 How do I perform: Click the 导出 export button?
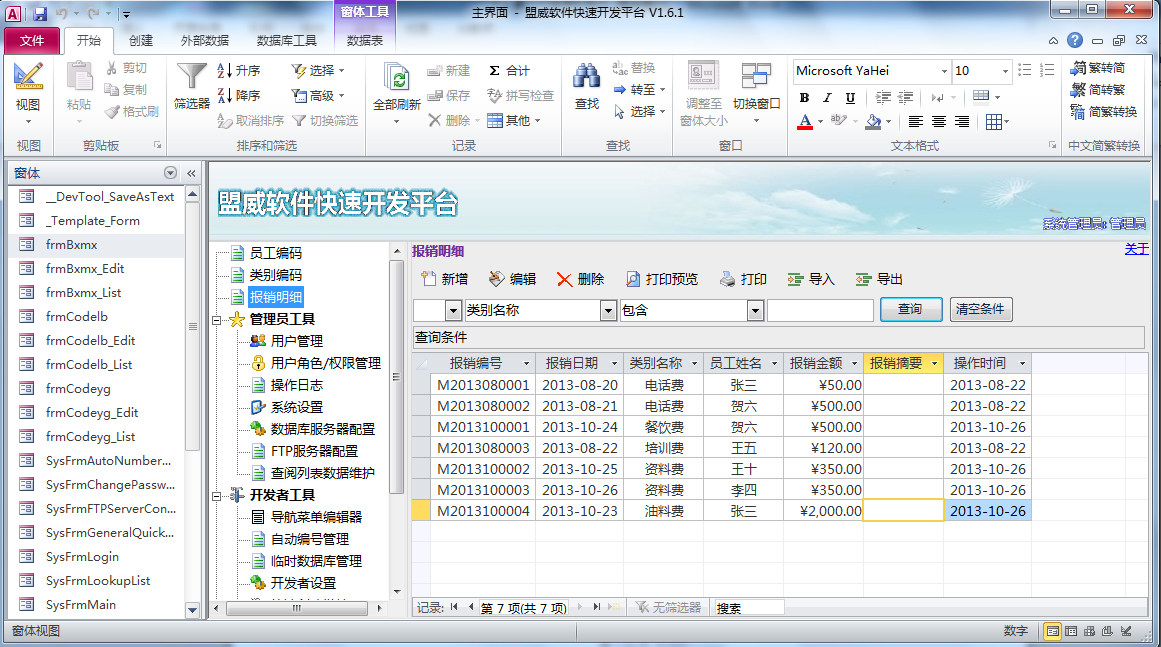pyautogui.click(x=879, y=279)
